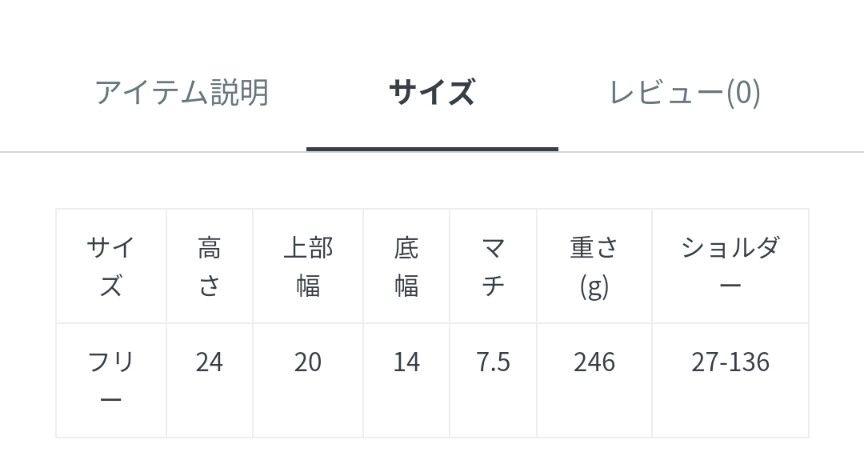864x466 pixels.
Task: Select the フリー size cell
Action: coord(111,380)
